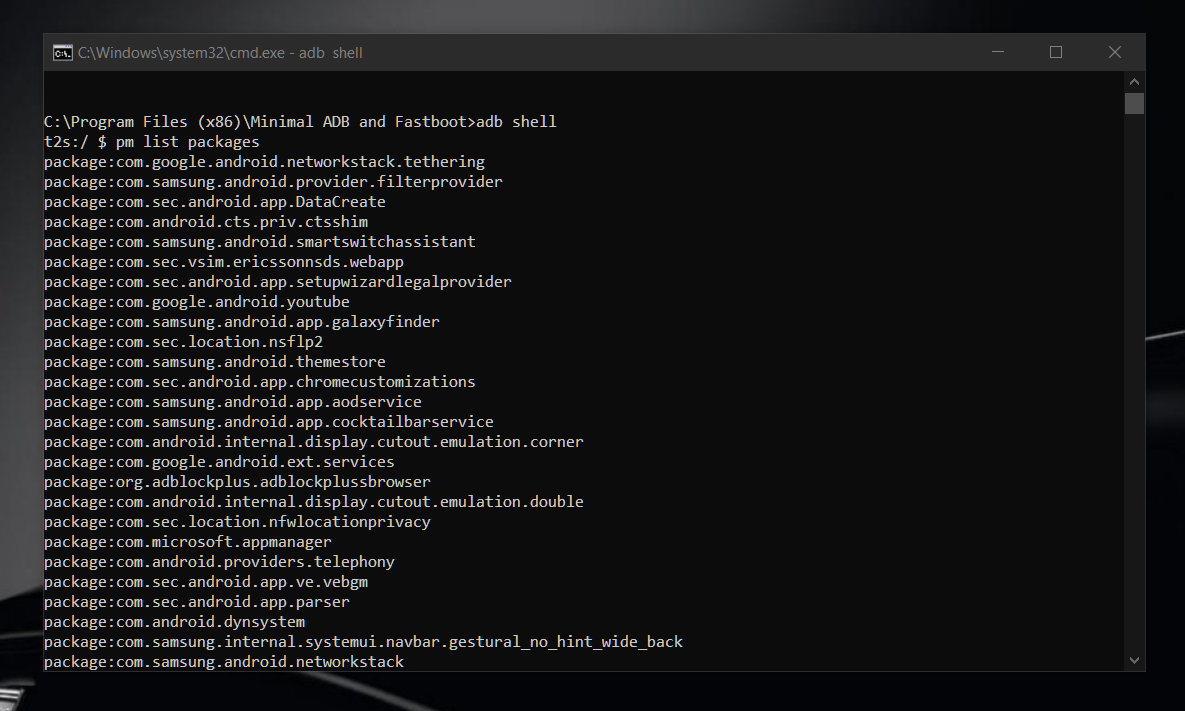Click the com.android.dynsystem package line

click(x=175, y=622)
